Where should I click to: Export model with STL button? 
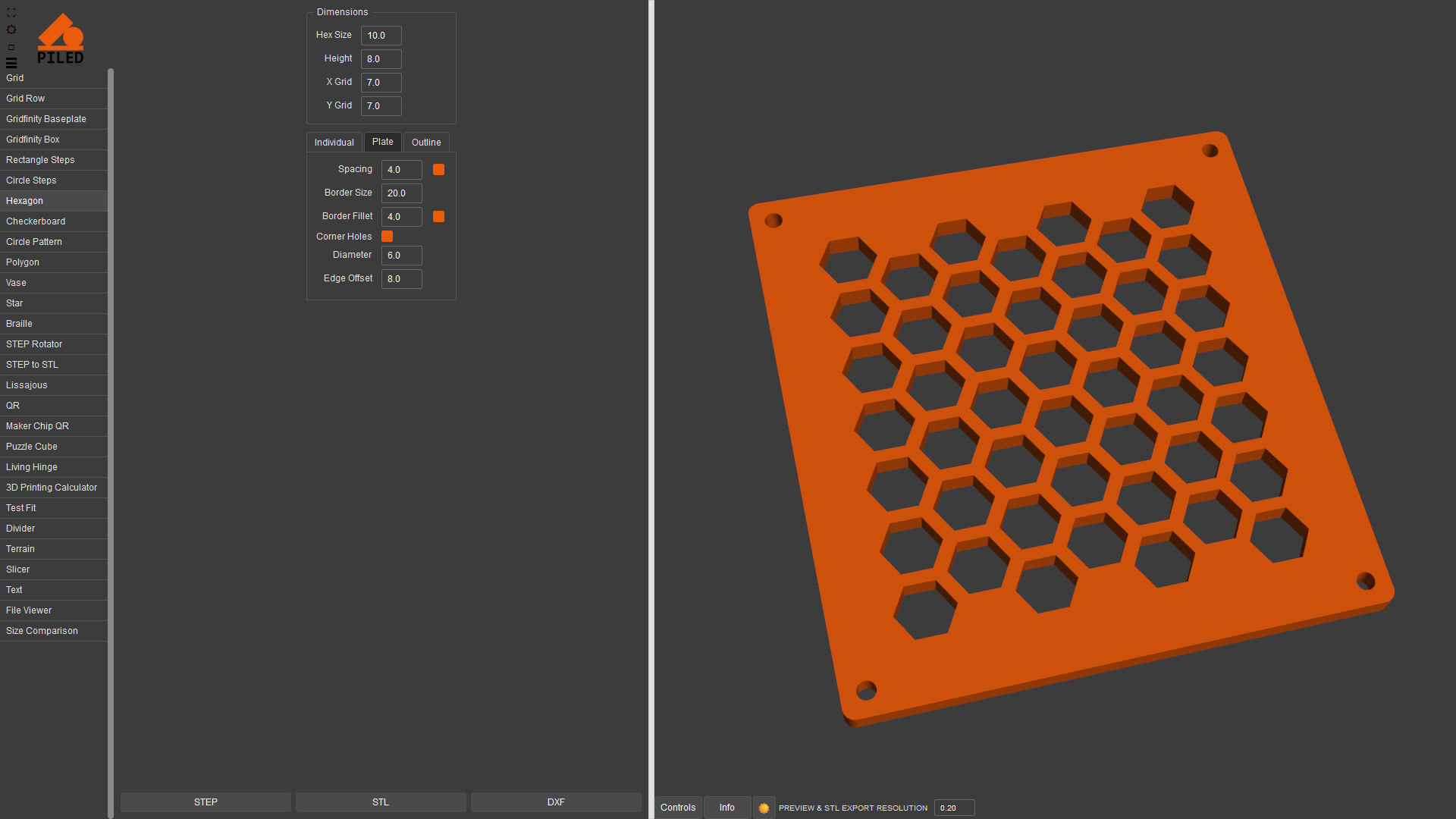point(381,802)
